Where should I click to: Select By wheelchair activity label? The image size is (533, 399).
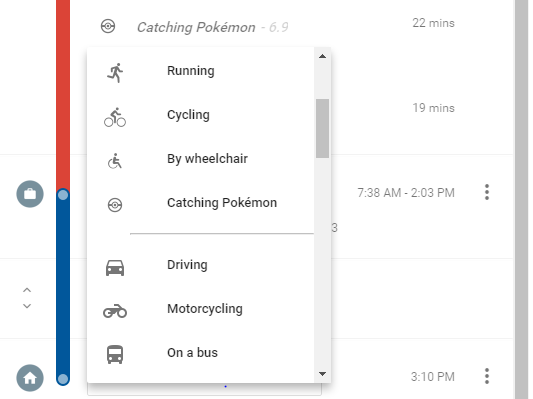click(x=207, y=159)
